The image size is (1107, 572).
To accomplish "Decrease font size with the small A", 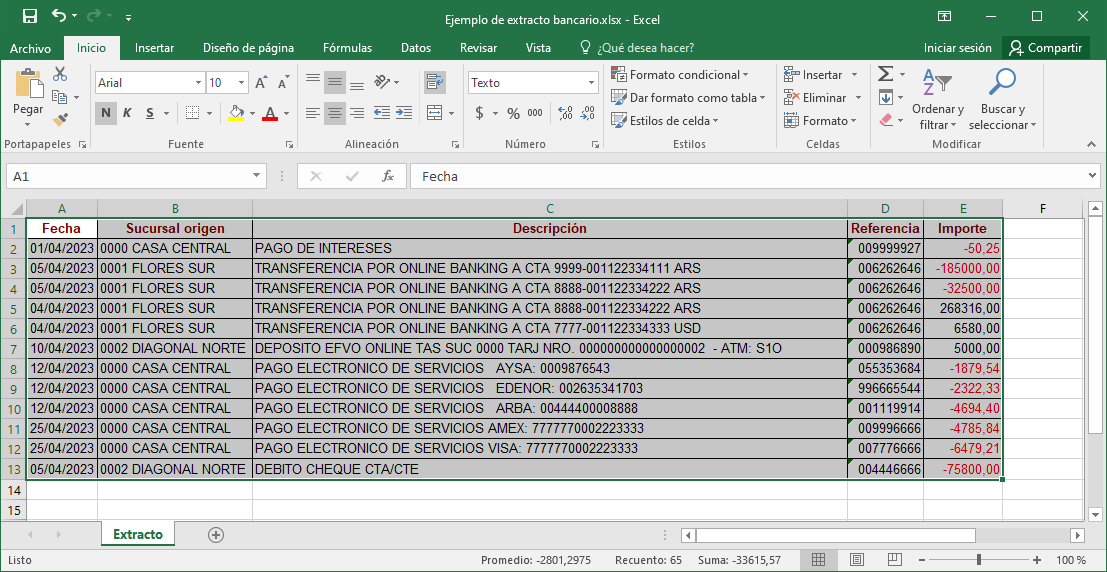I will [x=283, y=83].
